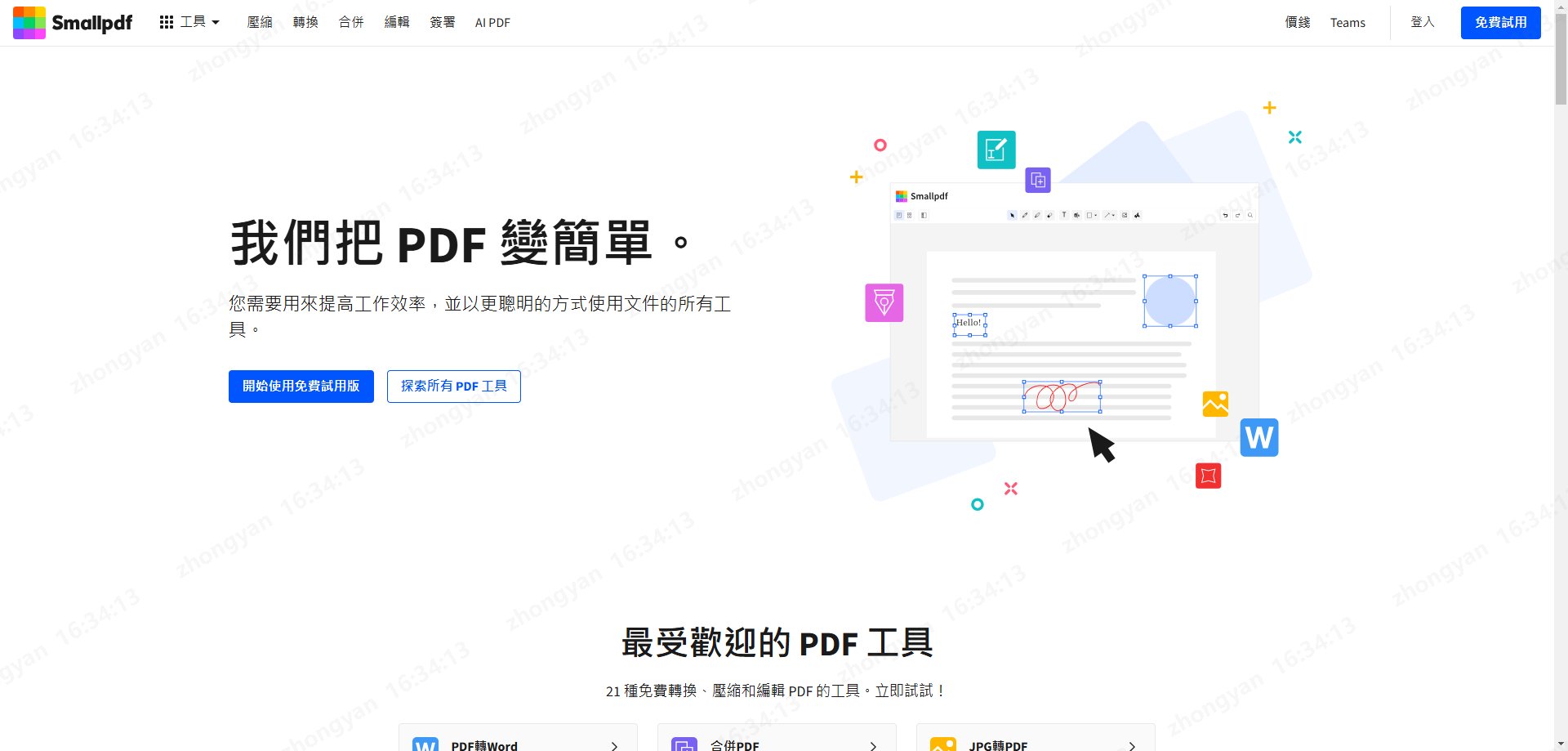
Task: Click 開始使用免費試用版 button
Action: point(301,387)
